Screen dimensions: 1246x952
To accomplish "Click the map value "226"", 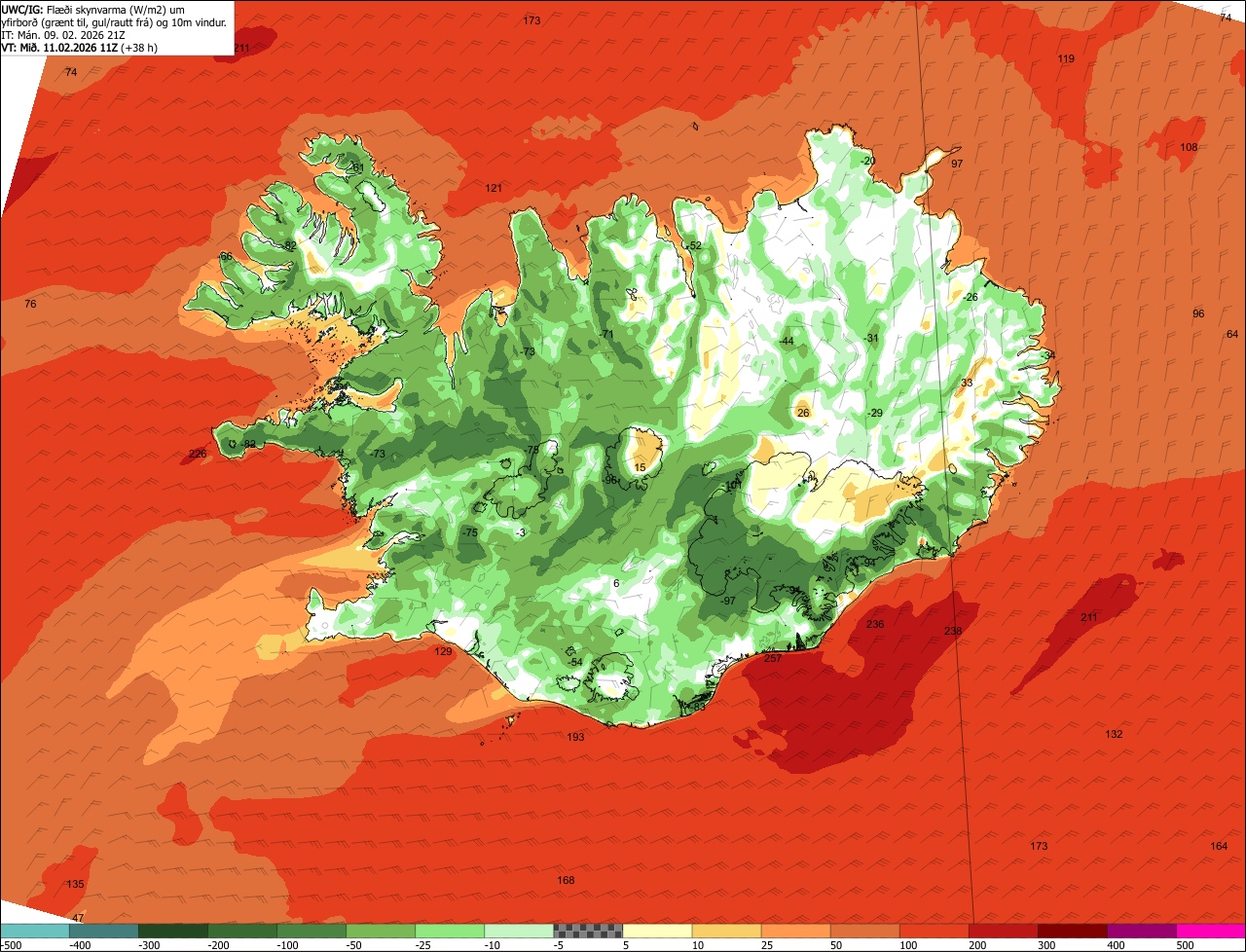I will (x=198, y=454).
